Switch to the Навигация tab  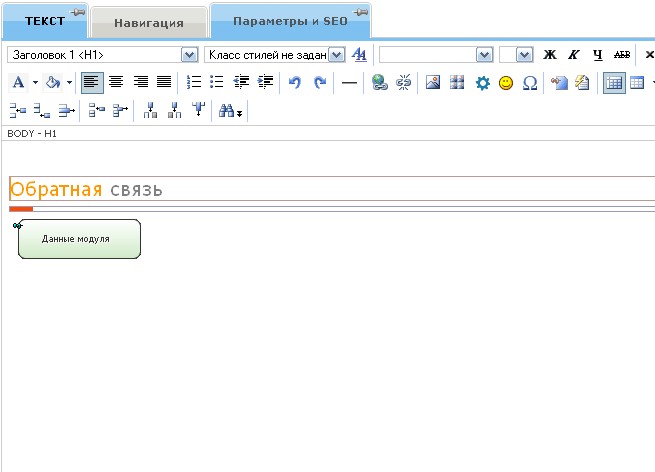(148, 21)
